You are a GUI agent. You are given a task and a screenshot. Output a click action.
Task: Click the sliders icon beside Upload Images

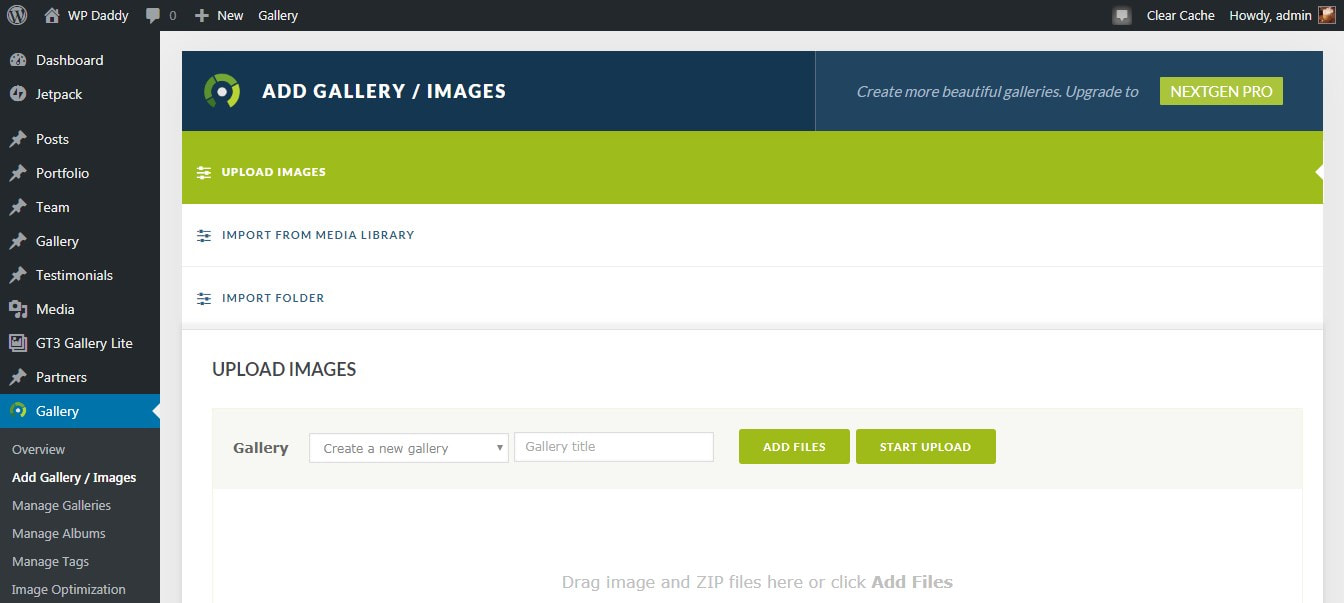[x=204, y=172]
